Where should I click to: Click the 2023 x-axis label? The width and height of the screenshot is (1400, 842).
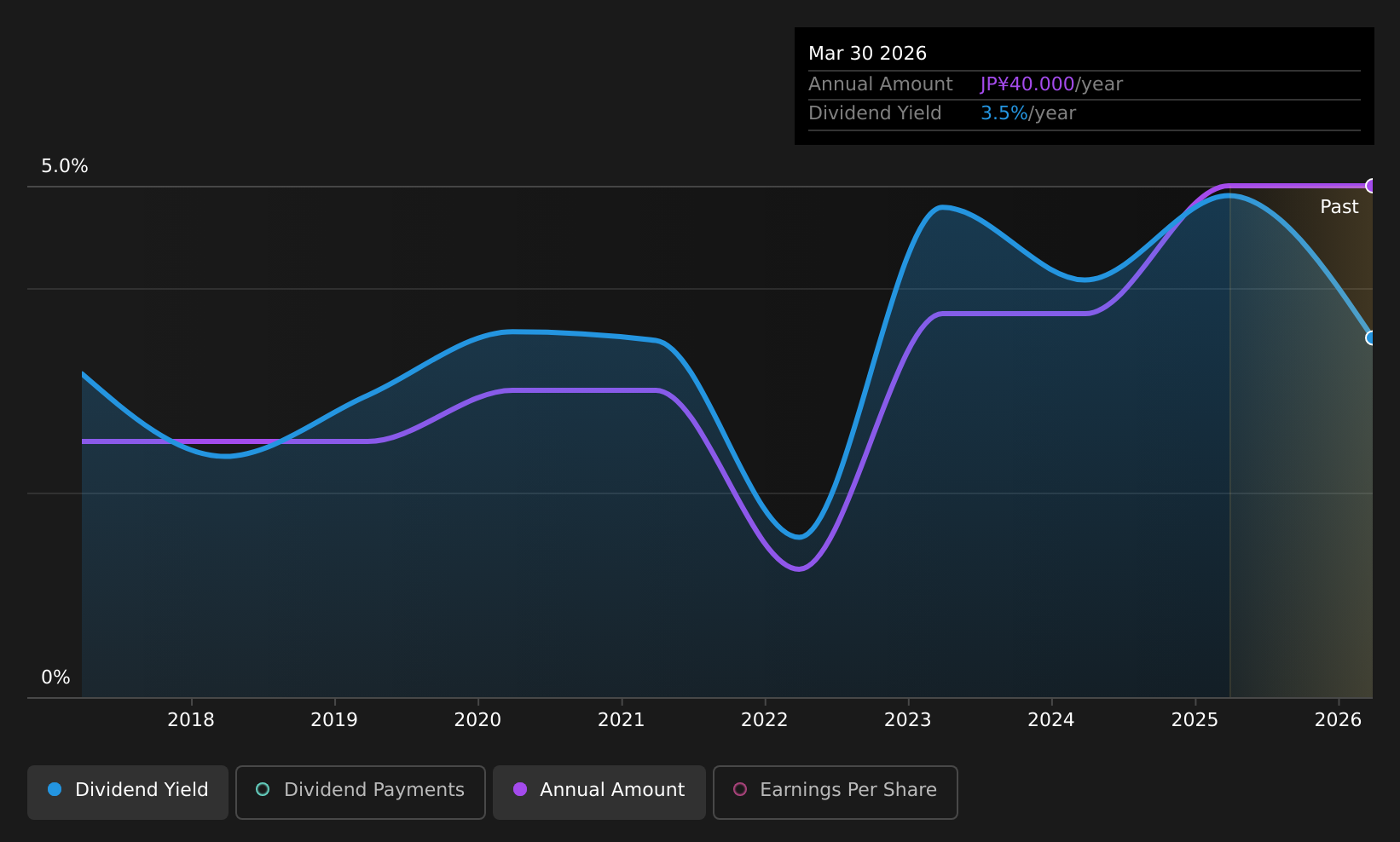click(x=908, y=720)
